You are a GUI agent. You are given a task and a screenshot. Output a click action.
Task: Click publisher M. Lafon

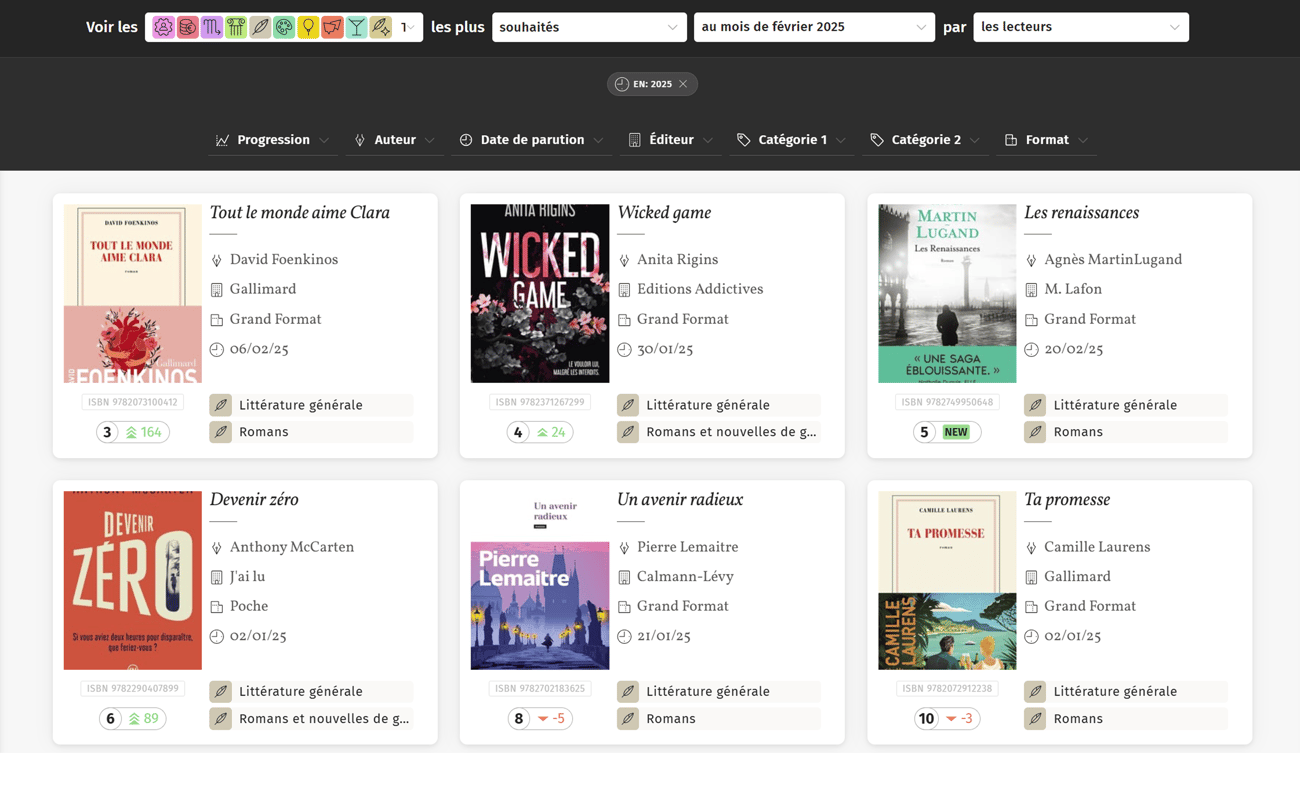1073,289
